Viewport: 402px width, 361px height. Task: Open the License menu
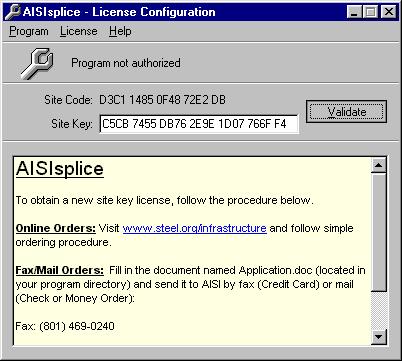[79, 31]
